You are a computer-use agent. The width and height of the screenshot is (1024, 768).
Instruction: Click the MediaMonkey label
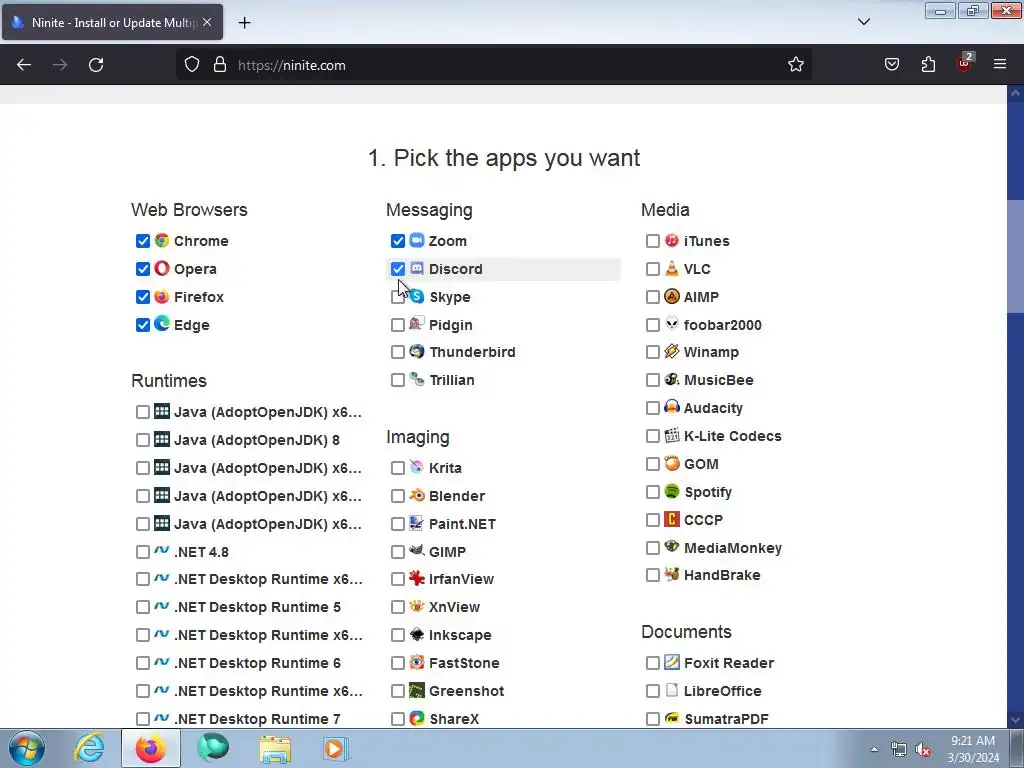(733, 548)
